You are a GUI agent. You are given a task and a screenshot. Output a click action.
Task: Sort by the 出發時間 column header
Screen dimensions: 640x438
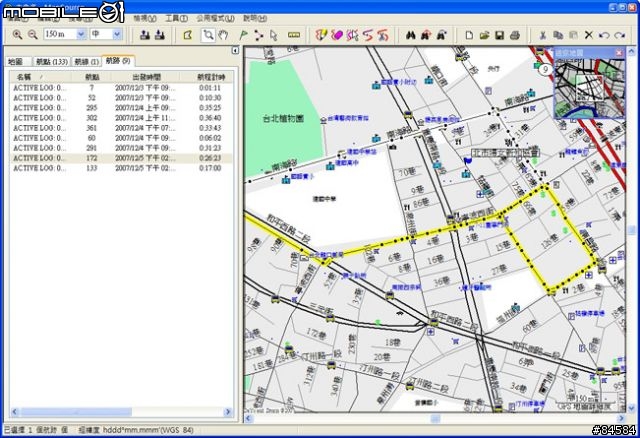point(146,77)
